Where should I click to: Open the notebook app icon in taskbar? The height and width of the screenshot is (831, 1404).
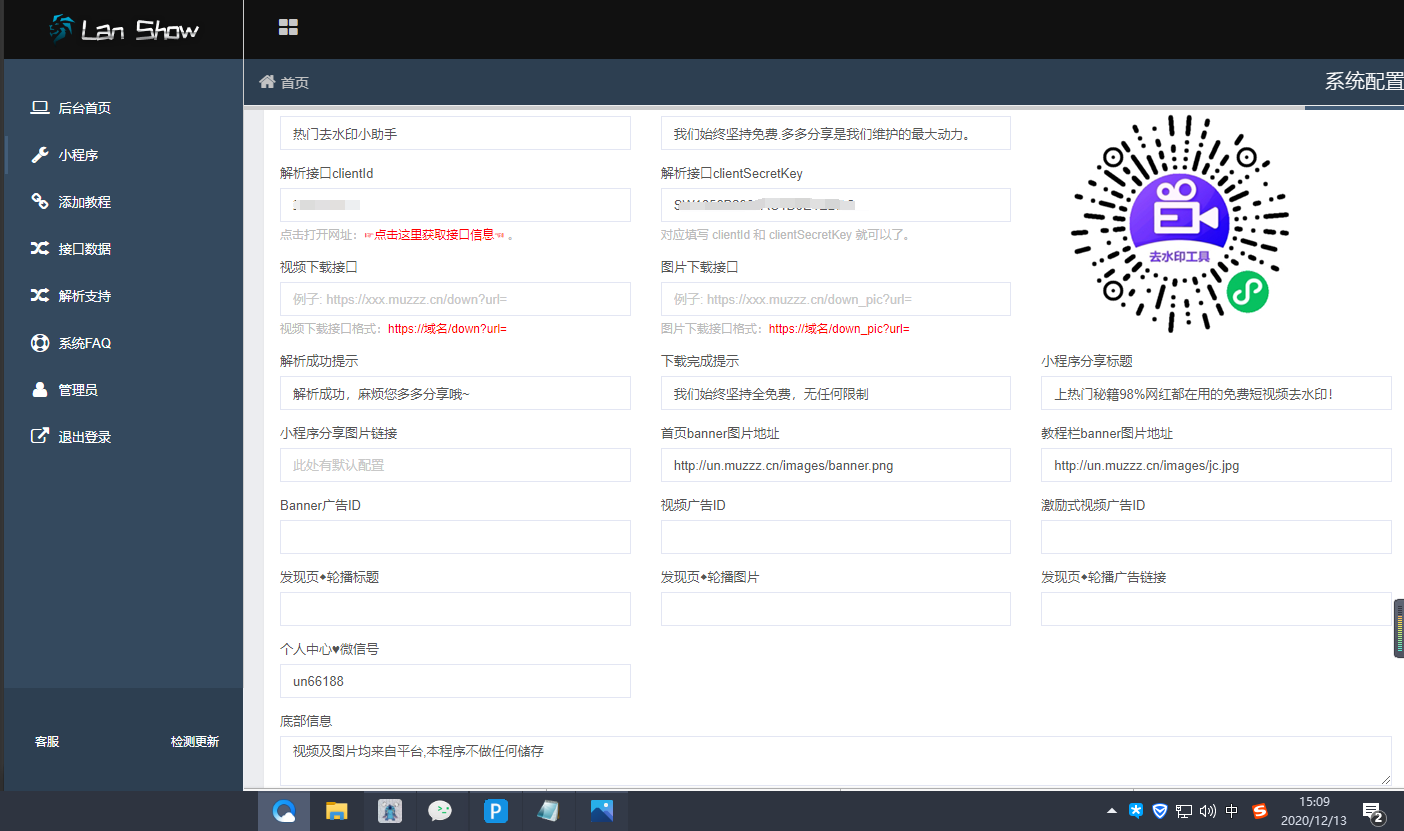(x=548, y=811)
